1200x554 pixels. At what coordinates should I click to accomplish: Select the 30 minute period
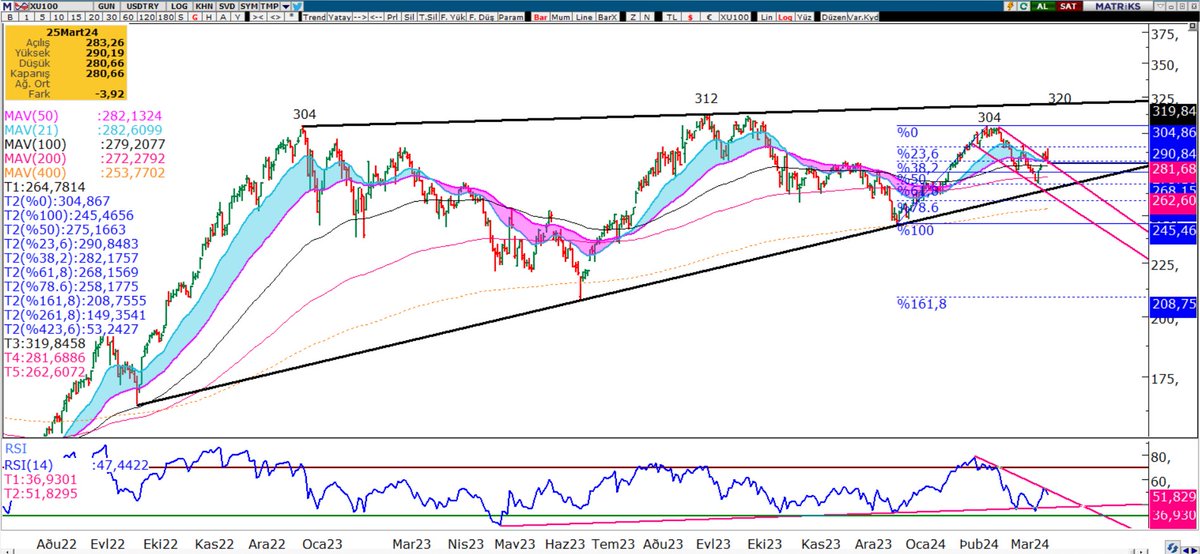point(111,17)
